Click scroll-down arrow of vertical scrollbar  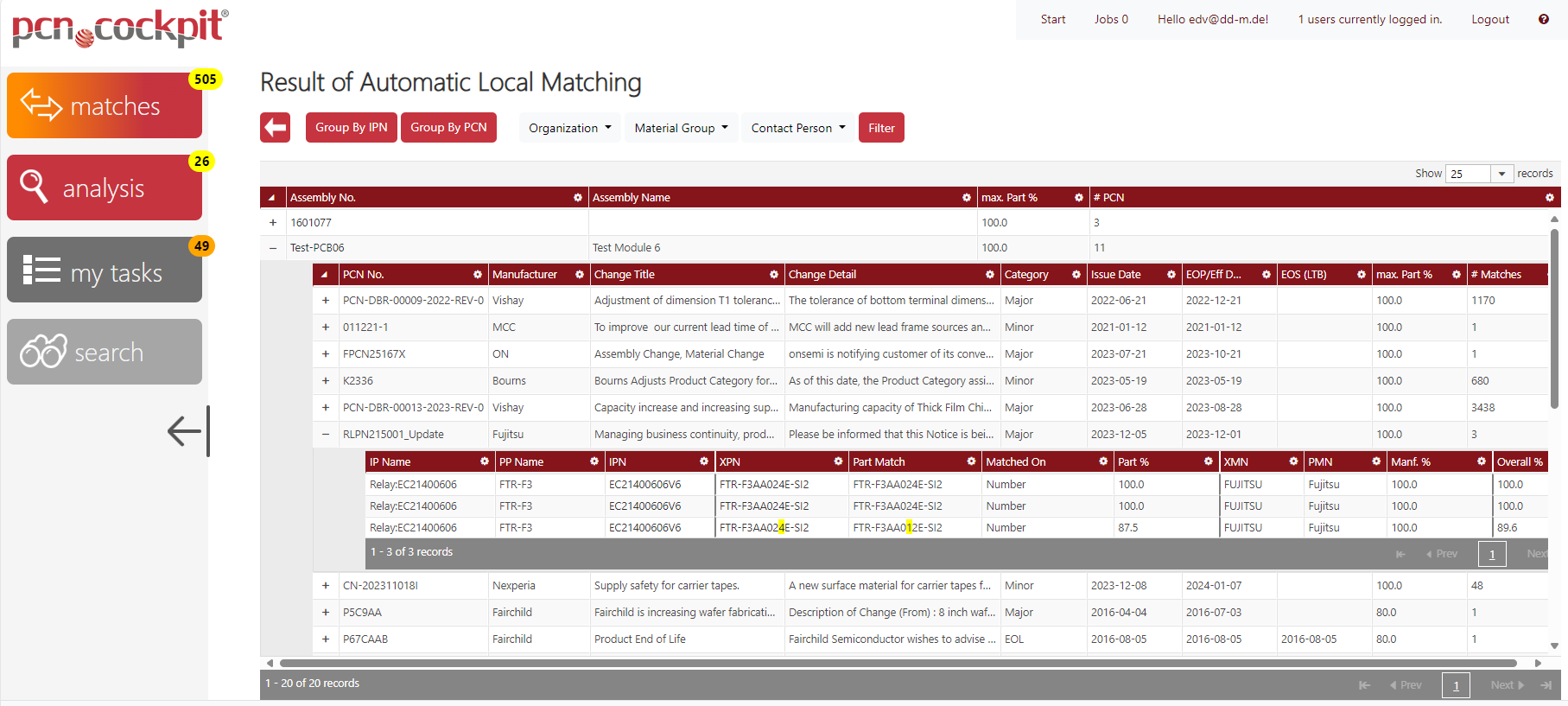pos(1554,646)
